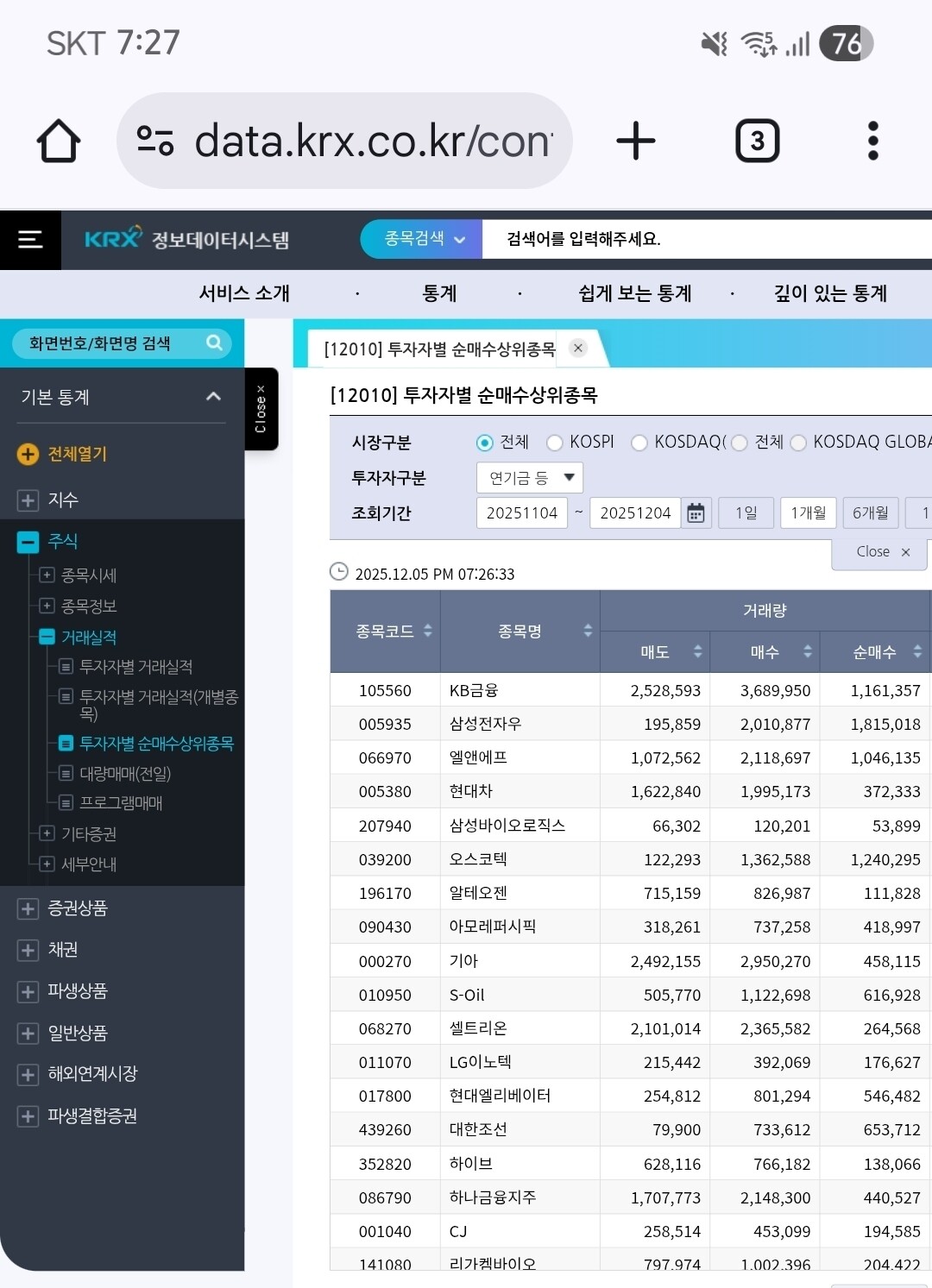
Task: Open the 서비스 소개 menu
Action: tap(244, 293)
